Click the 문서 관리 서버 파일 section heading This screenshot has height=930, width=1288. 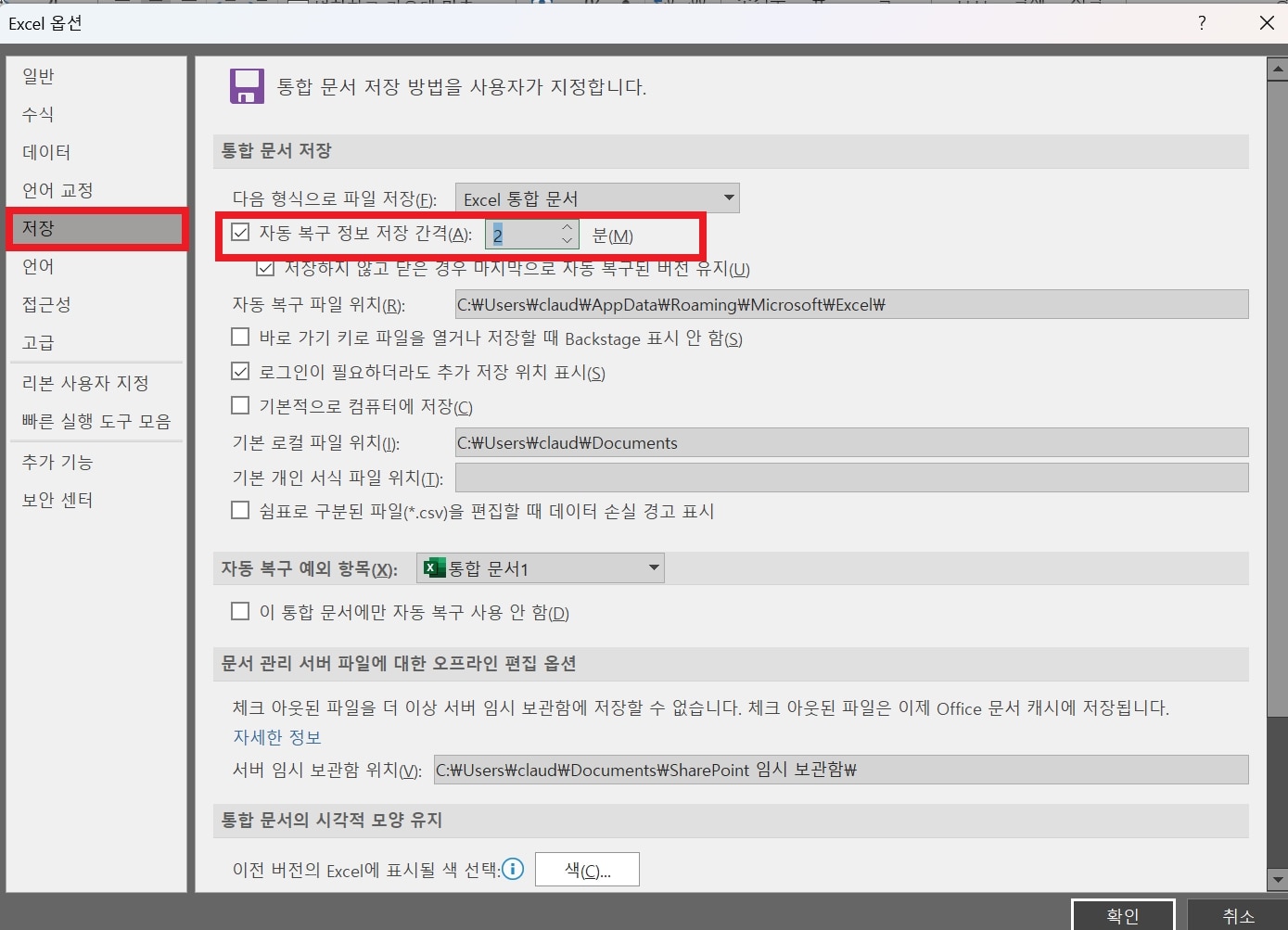(x=399, y=663)
